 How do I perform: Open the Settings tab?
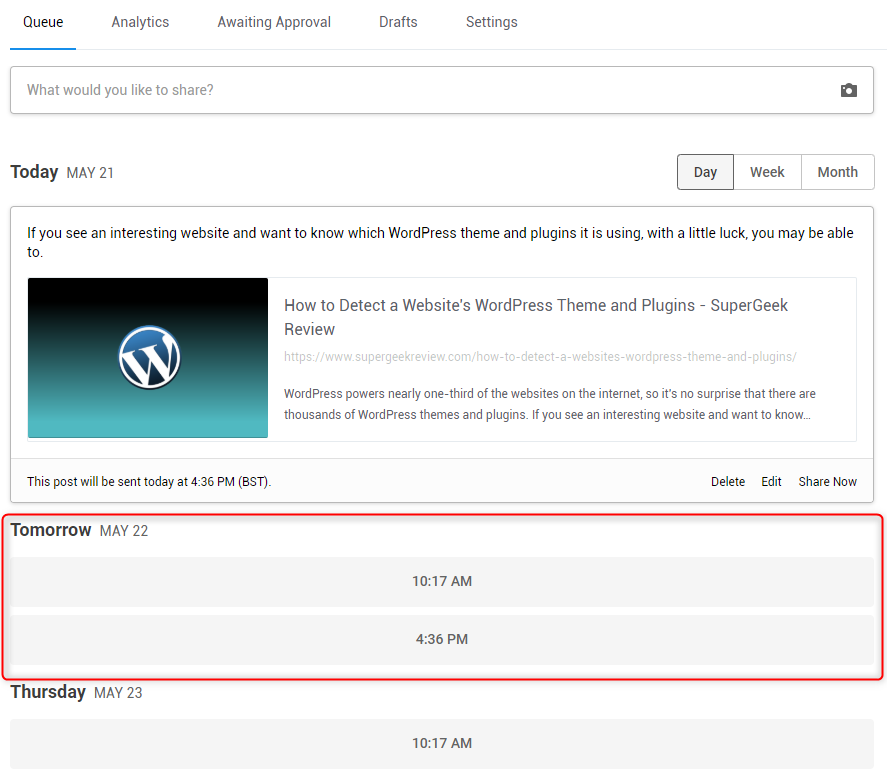pos(492,22)
